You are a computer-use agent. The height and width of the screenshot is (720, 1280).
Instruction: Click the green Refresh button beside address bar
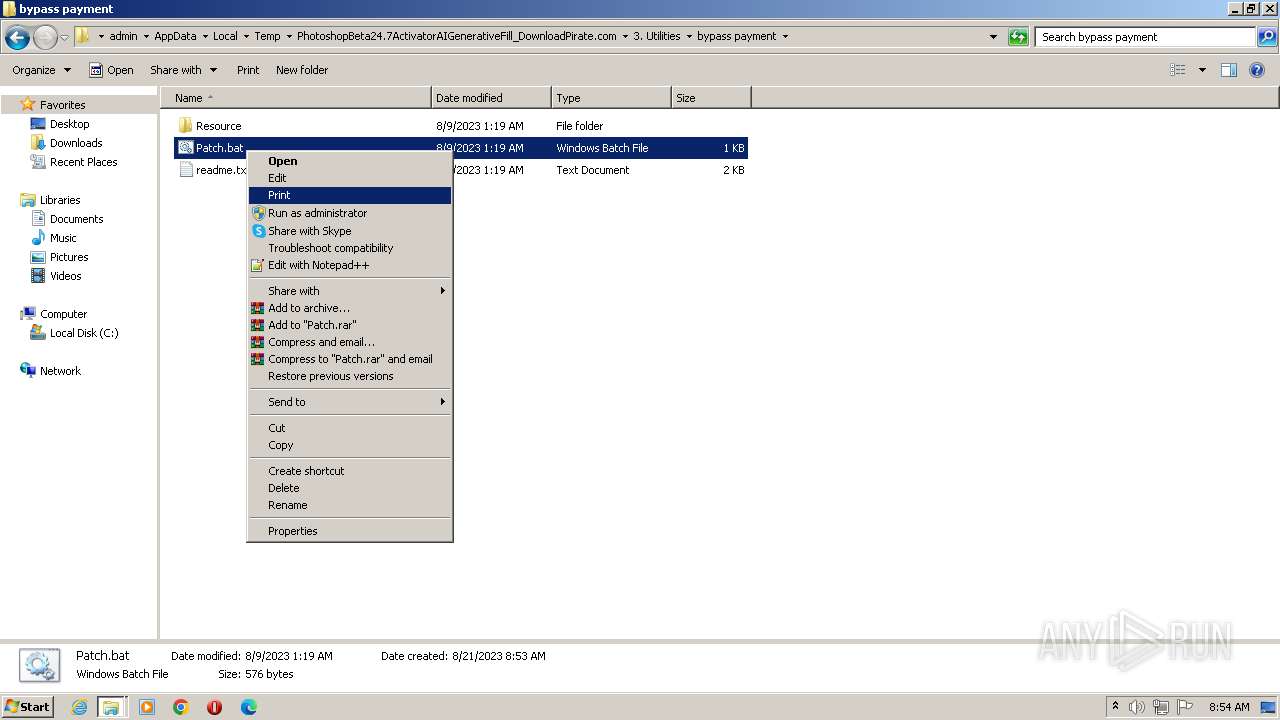1018,37
